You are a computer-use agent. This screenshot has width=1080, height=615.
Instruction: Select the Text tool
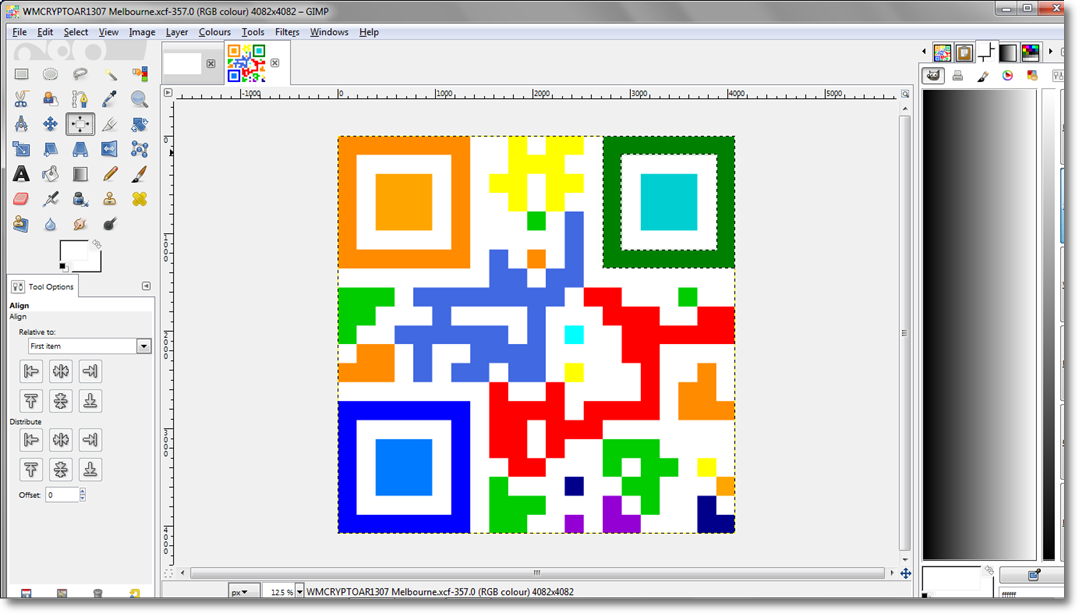[21, 174]
